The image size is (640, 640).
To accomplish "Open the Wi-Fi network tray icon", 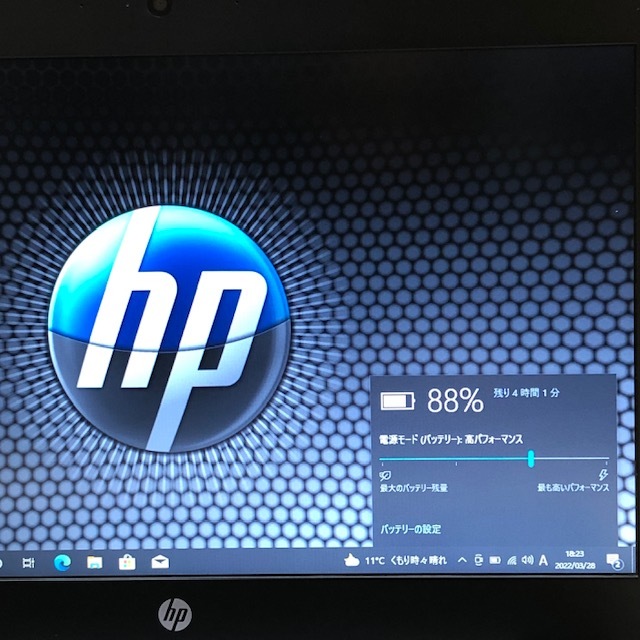I will [512, 561].
